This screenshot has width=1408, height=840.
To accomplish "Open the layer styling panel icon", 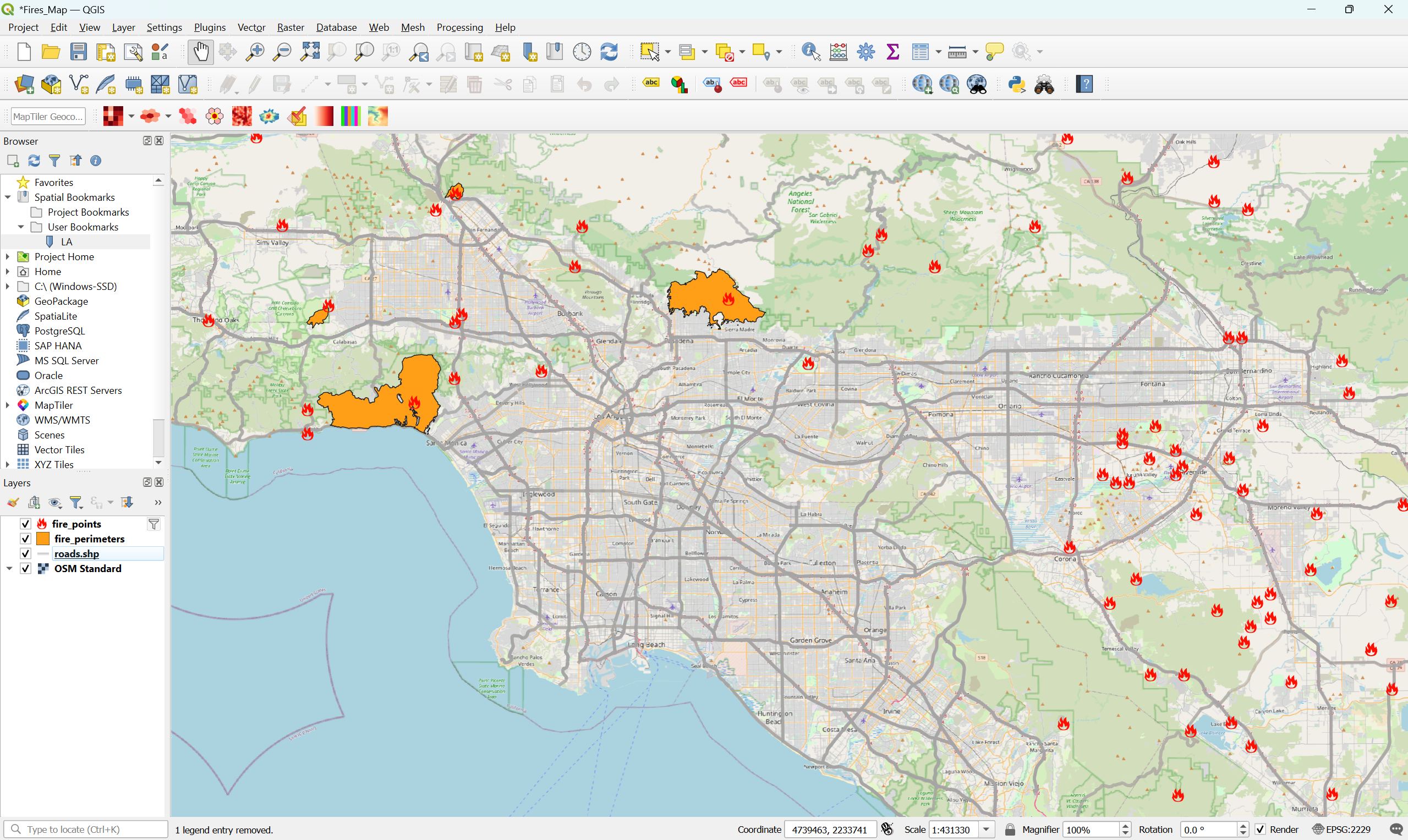I will pyautogui.click(x=13, y=503).
